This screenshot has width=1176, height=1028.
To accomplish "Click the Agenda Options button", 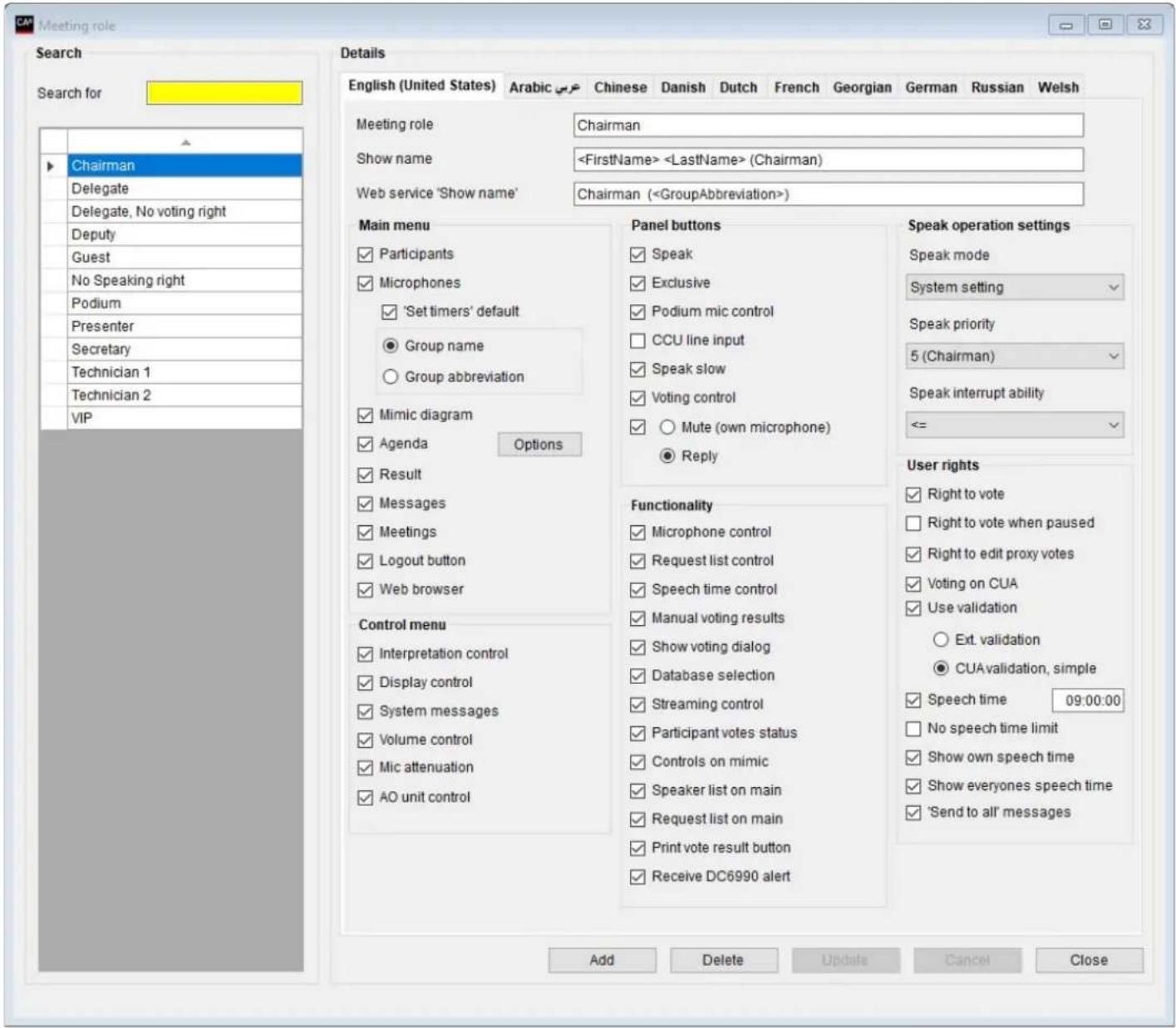I will click(539, 445).
